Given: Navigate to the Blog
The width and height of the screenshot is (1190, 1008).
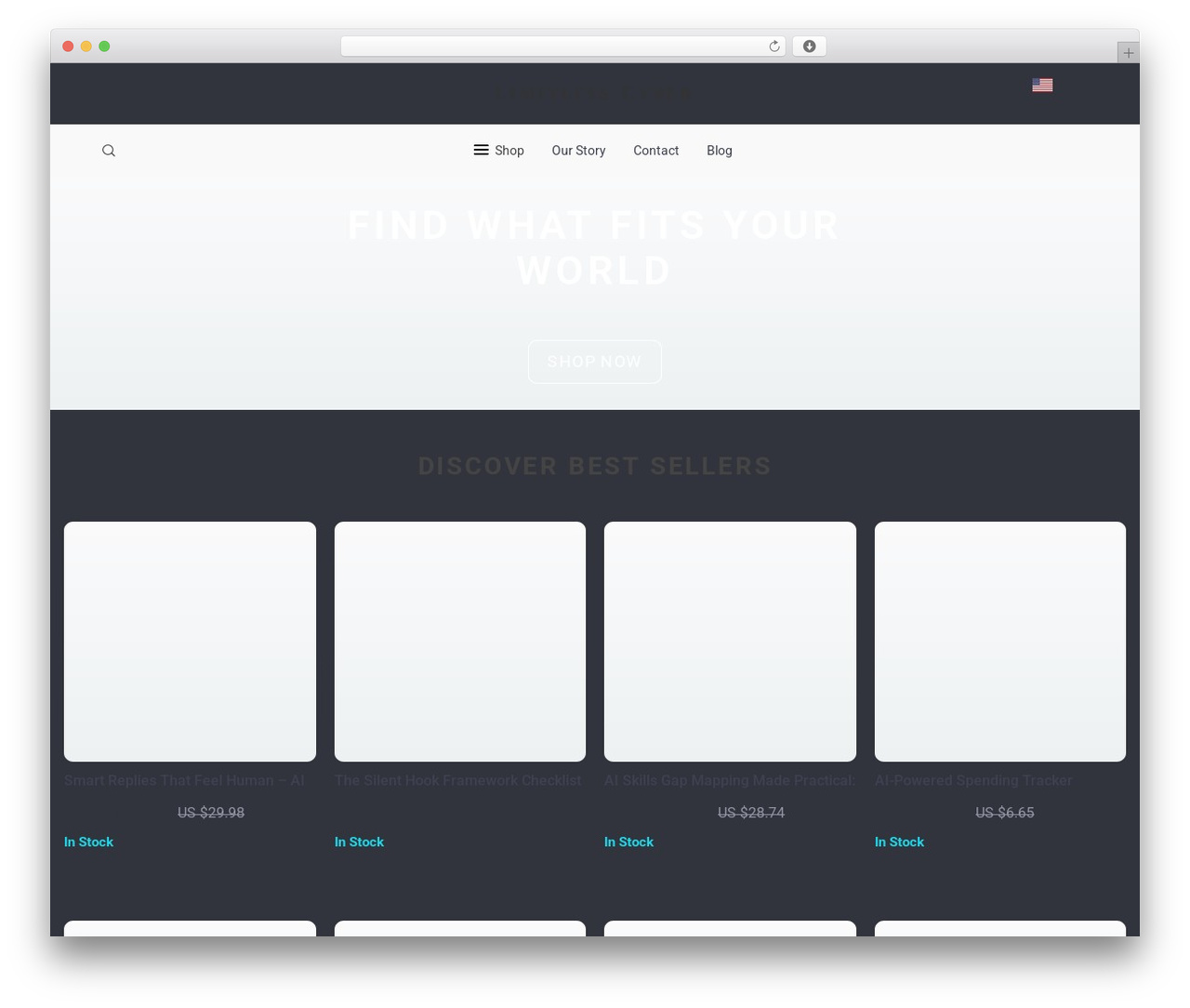Looking at the screenshot, I should point(720,151).
